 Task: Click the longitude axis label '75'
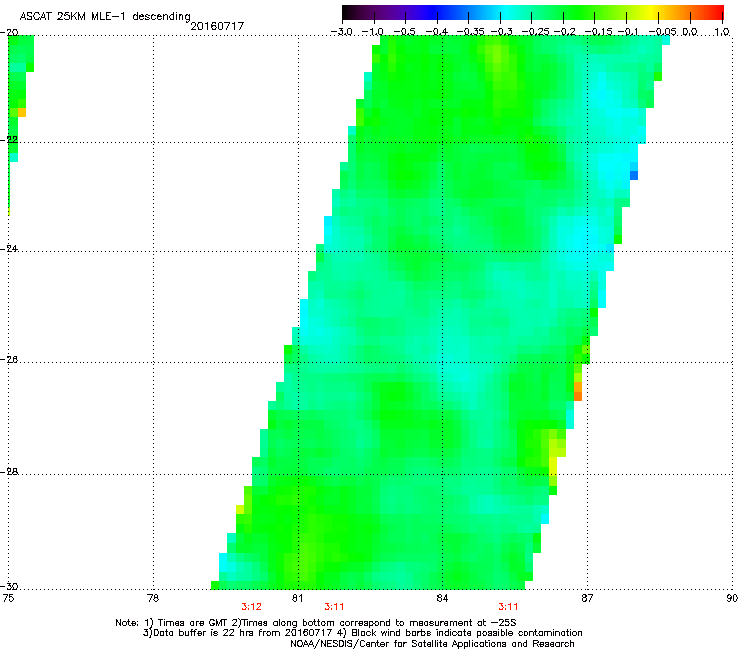tap(8, 598)
